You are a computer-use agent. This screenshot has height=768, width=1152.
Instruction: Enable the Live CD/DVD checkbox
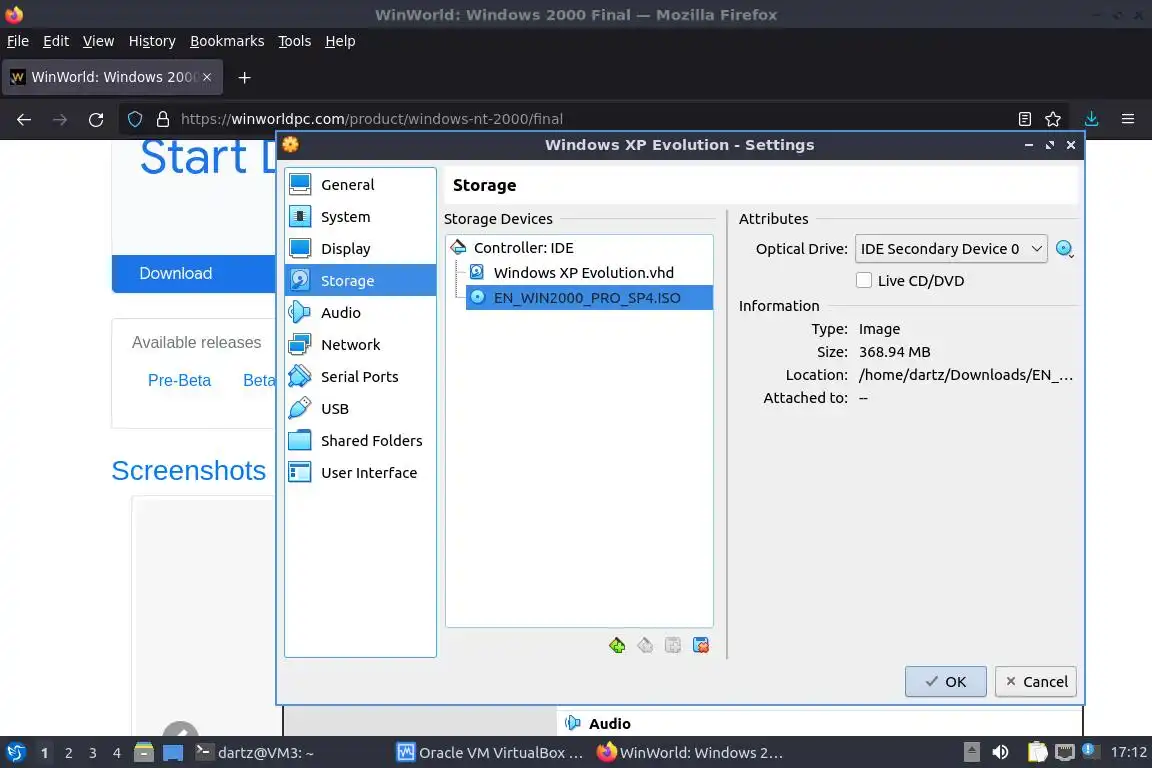pos(864,281)
